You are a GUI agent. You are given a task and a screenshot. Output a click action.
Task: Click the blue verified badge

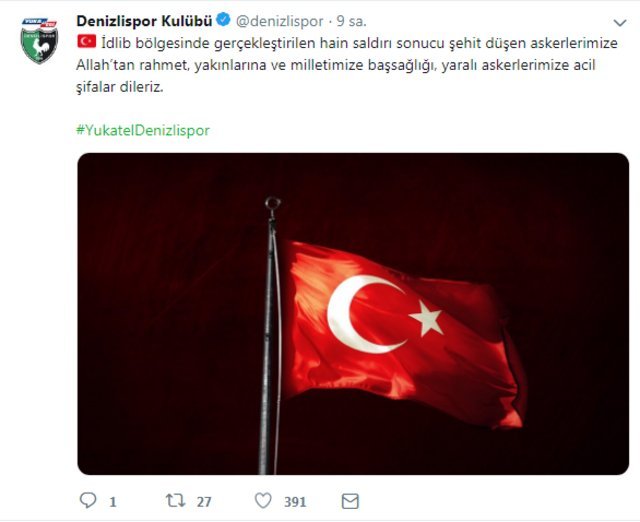point(223,20)
